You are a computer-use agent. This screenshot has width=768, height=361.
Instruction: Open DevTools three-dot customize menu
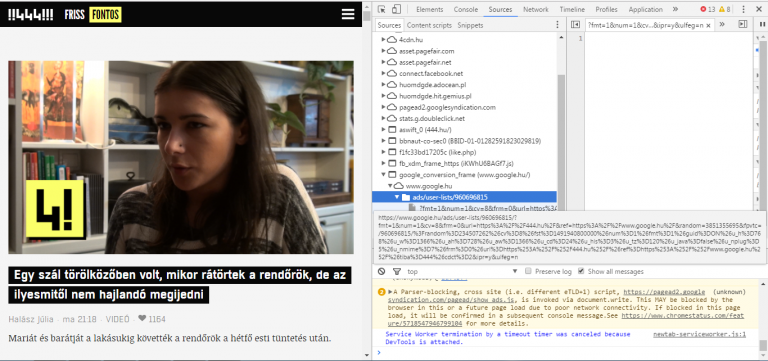pyautogui.click(x=744, y=9)
